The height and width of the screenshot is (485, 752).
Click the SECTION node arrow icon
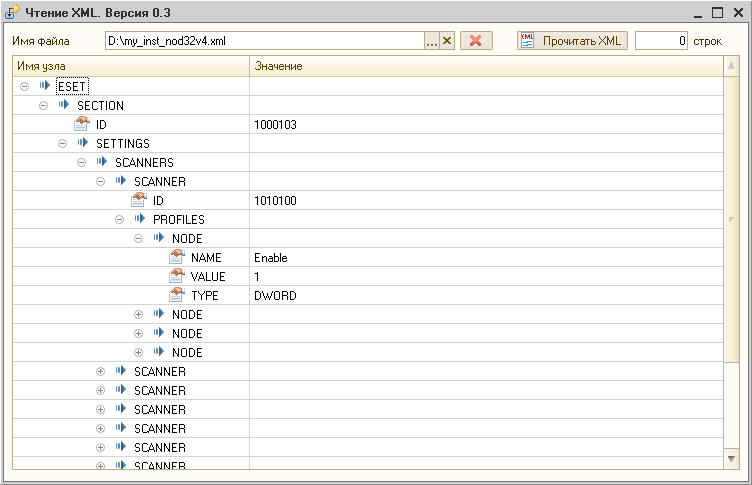(64, 105)
